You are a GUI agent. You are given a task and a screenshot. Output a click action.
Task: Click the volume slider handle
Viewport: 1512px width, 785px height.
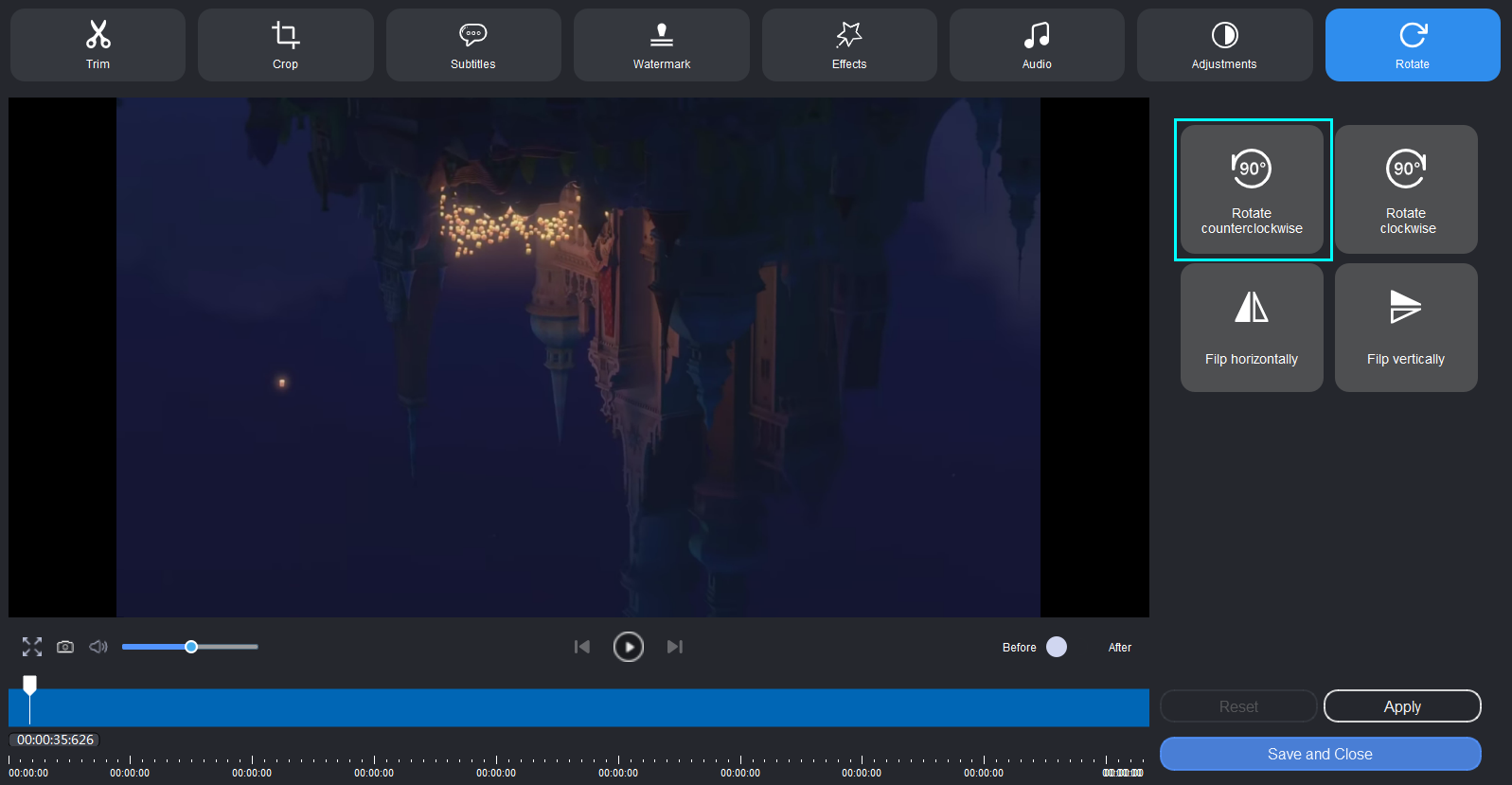pyautogui.click(x=191, y=647)
